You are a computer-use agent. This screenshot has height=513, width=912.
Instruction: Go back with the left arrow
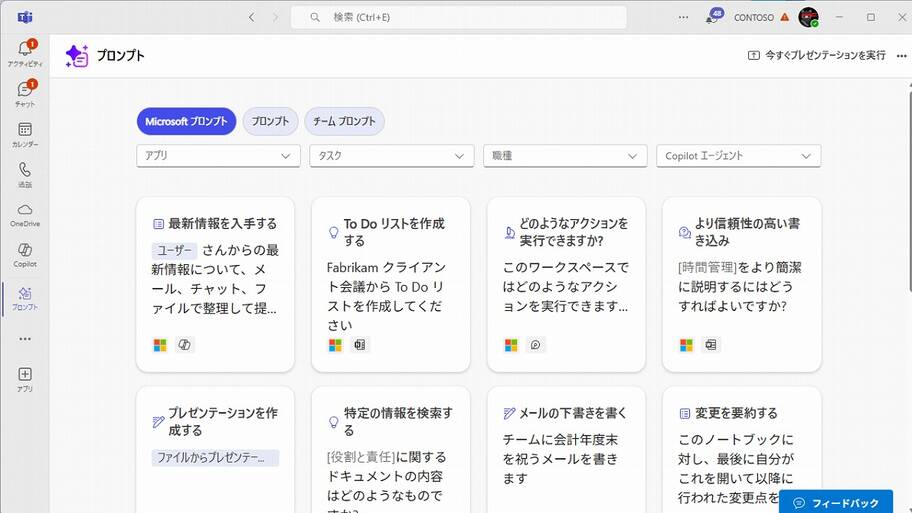(251, 17)
